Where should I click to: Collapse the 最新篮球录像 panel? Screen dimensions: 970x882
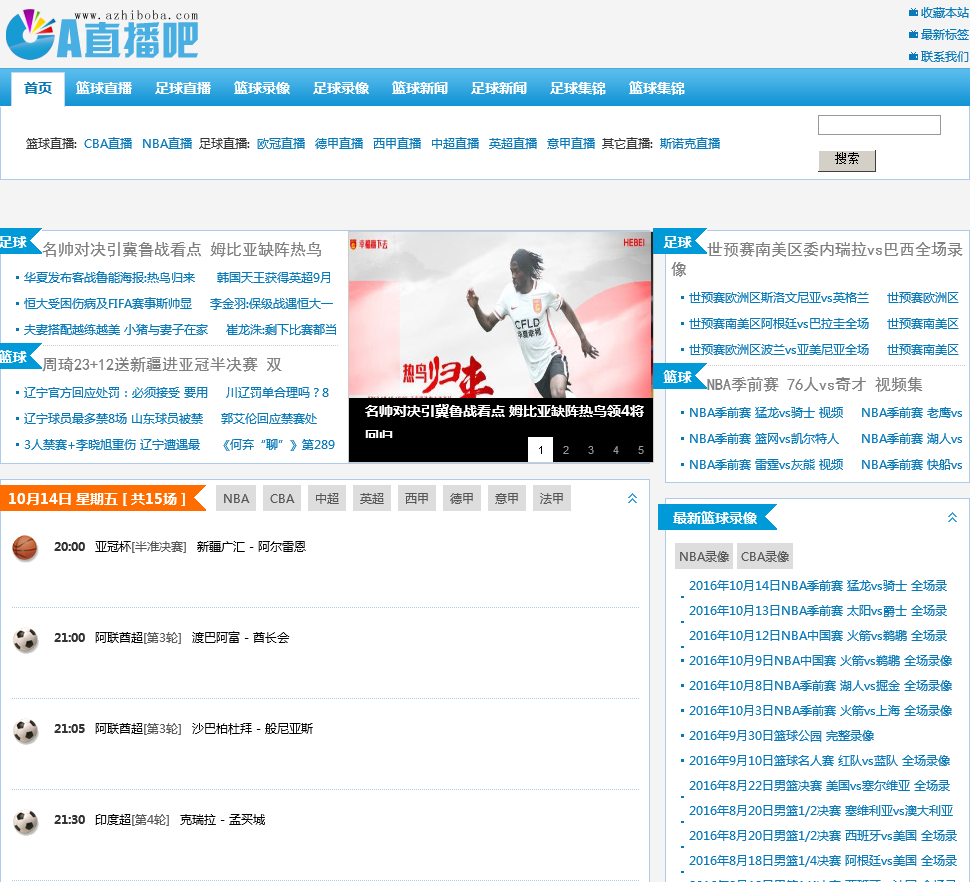[952, 518]
